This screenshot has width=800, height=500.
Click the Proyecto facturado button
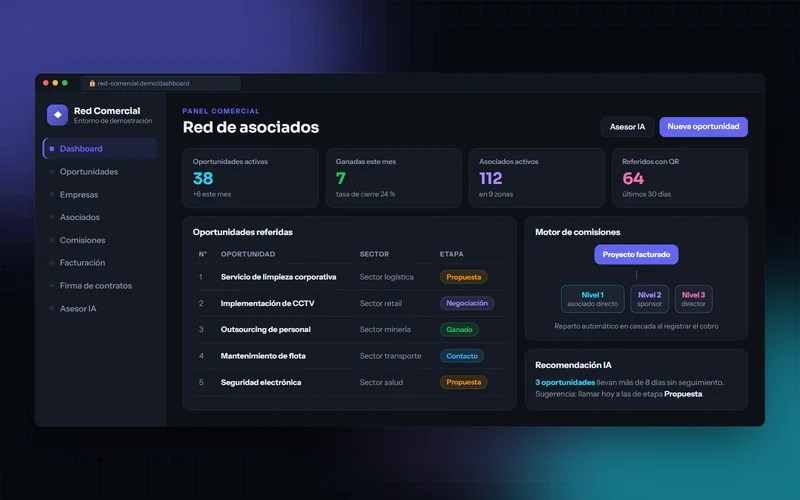(636, 254)
